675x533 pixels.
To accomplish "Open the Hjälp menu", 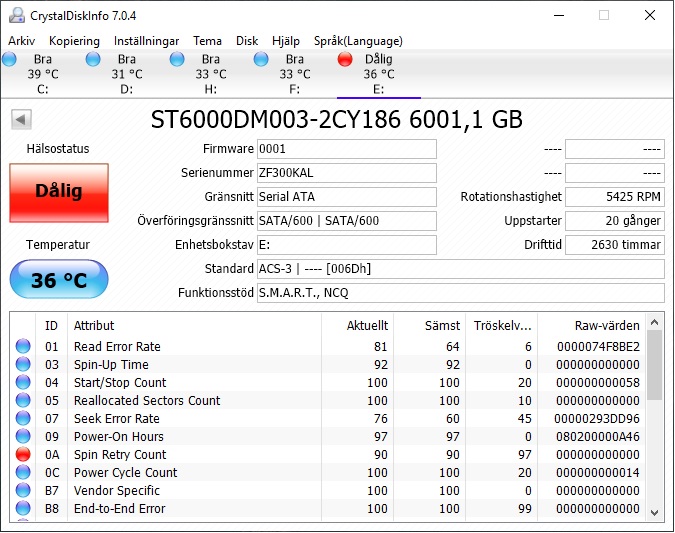I will pyautogui.click(x=286, y=41).
